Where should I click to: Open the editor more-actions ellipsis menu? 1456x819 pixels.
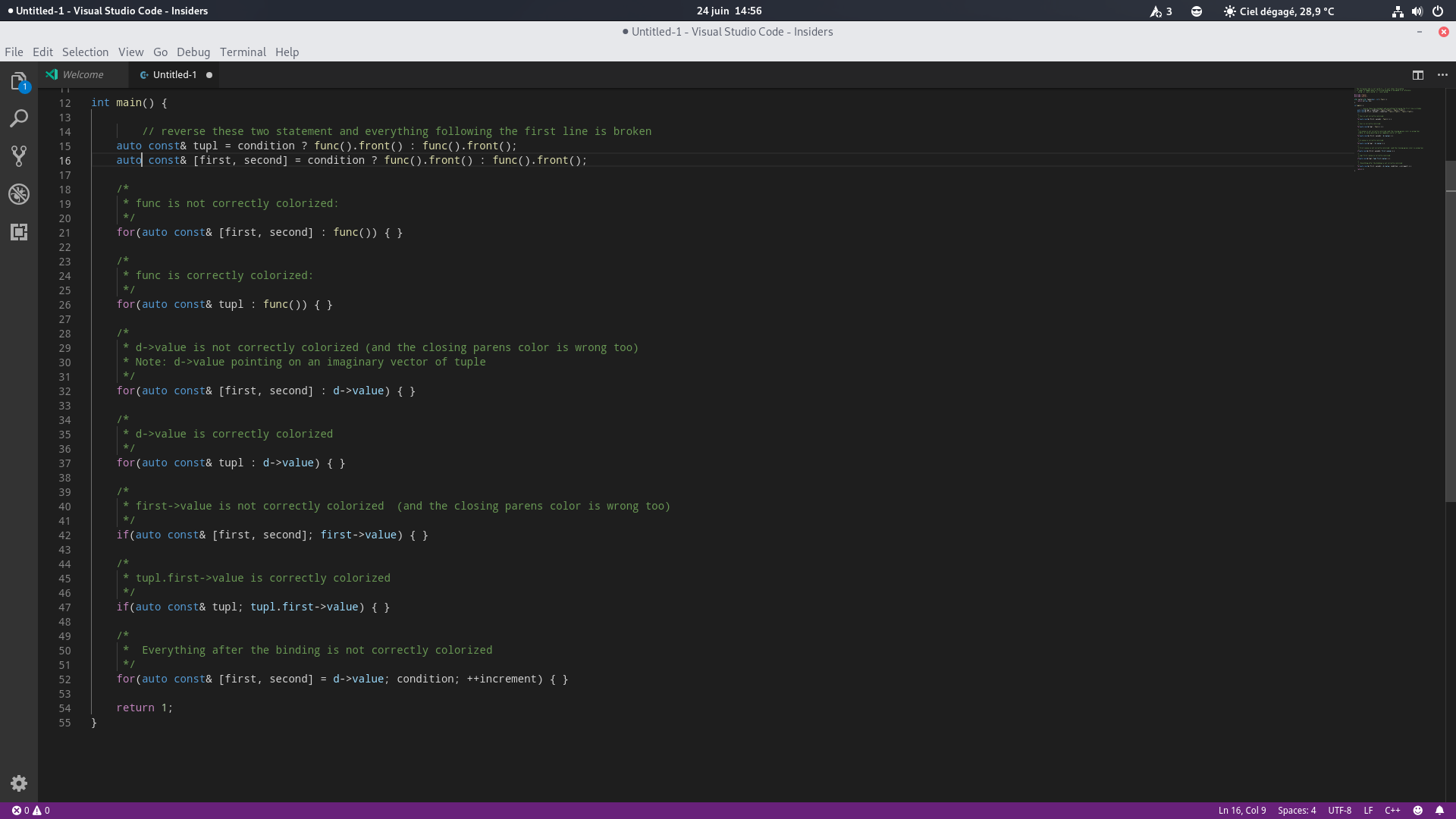(x=1443, y=75)
